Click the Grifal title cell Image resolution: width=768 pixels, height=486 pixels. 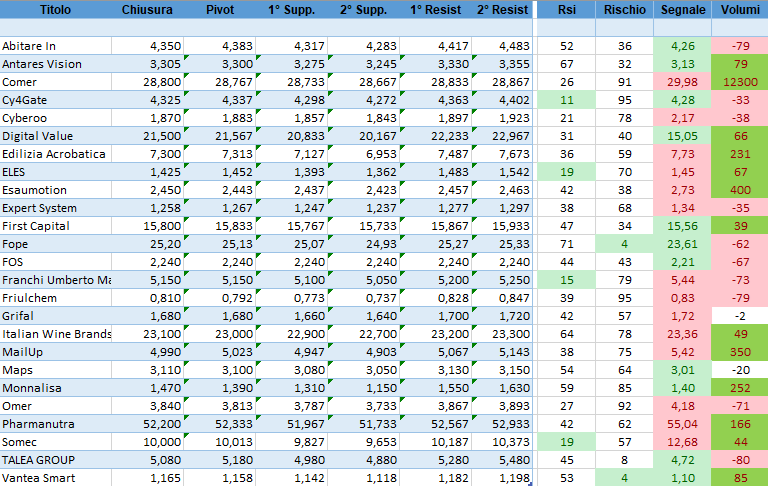click(55, 316)
